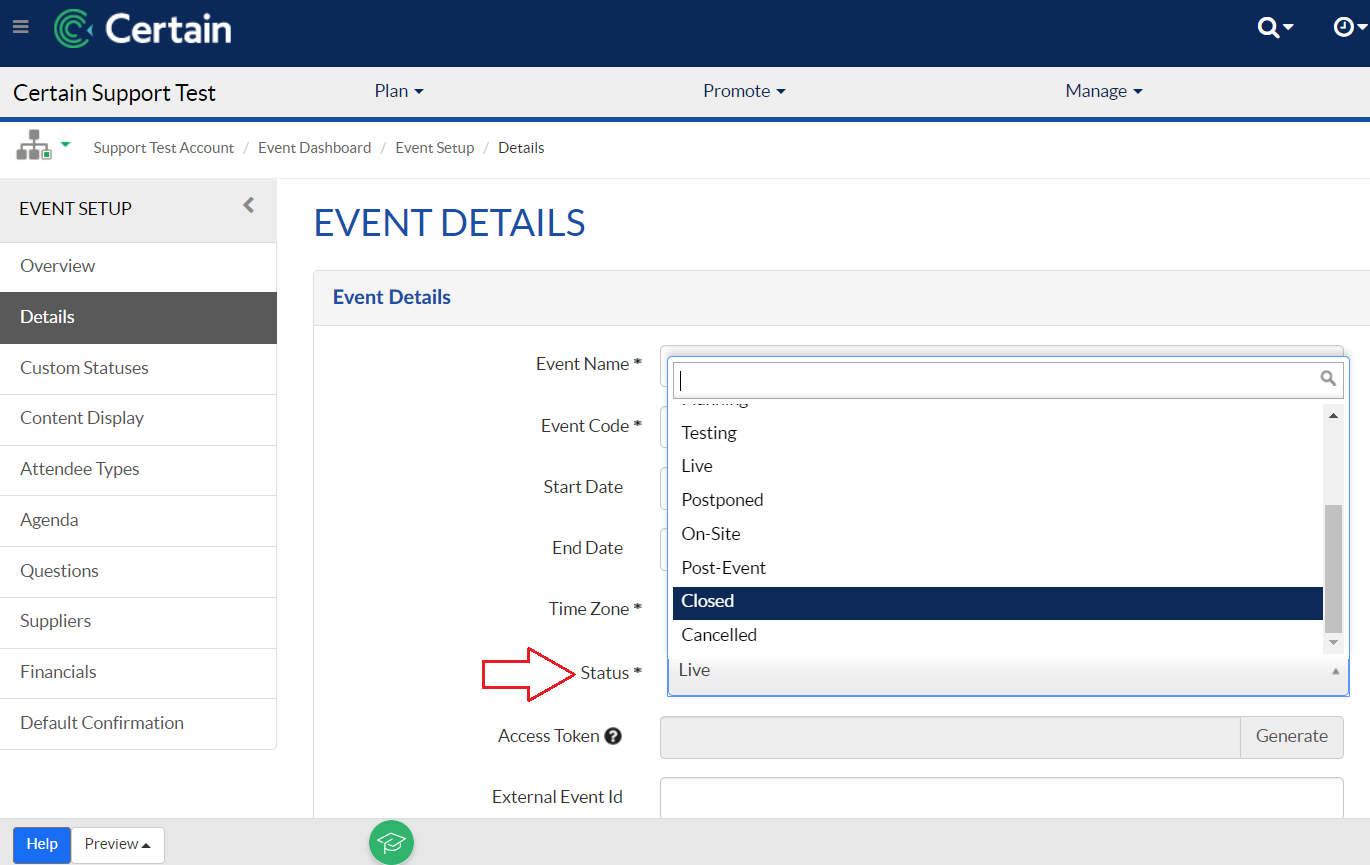Open Agenda in the sidebar

point(138,520)
